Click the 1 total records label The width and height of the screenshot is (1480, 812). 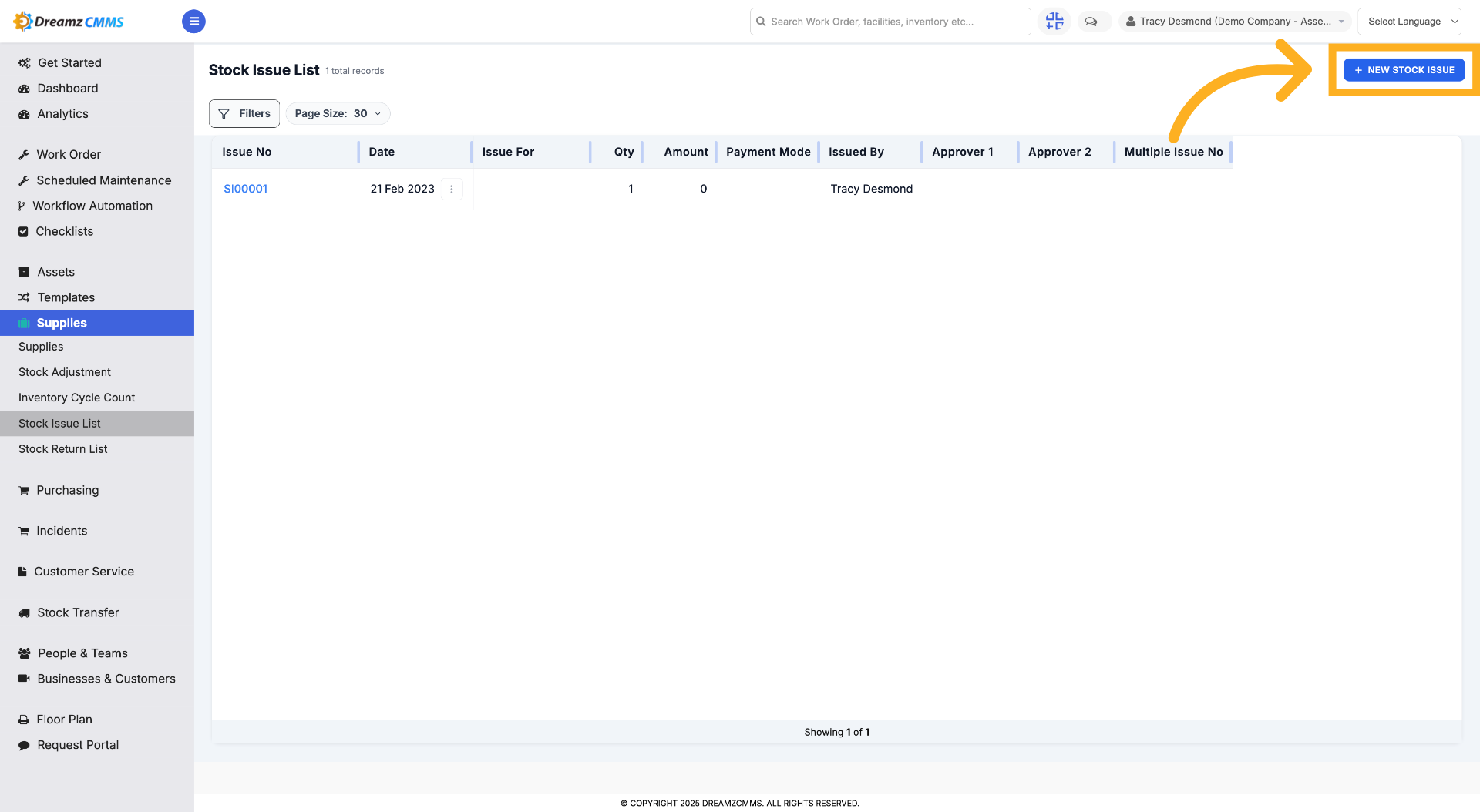click(x=355, y=71)
